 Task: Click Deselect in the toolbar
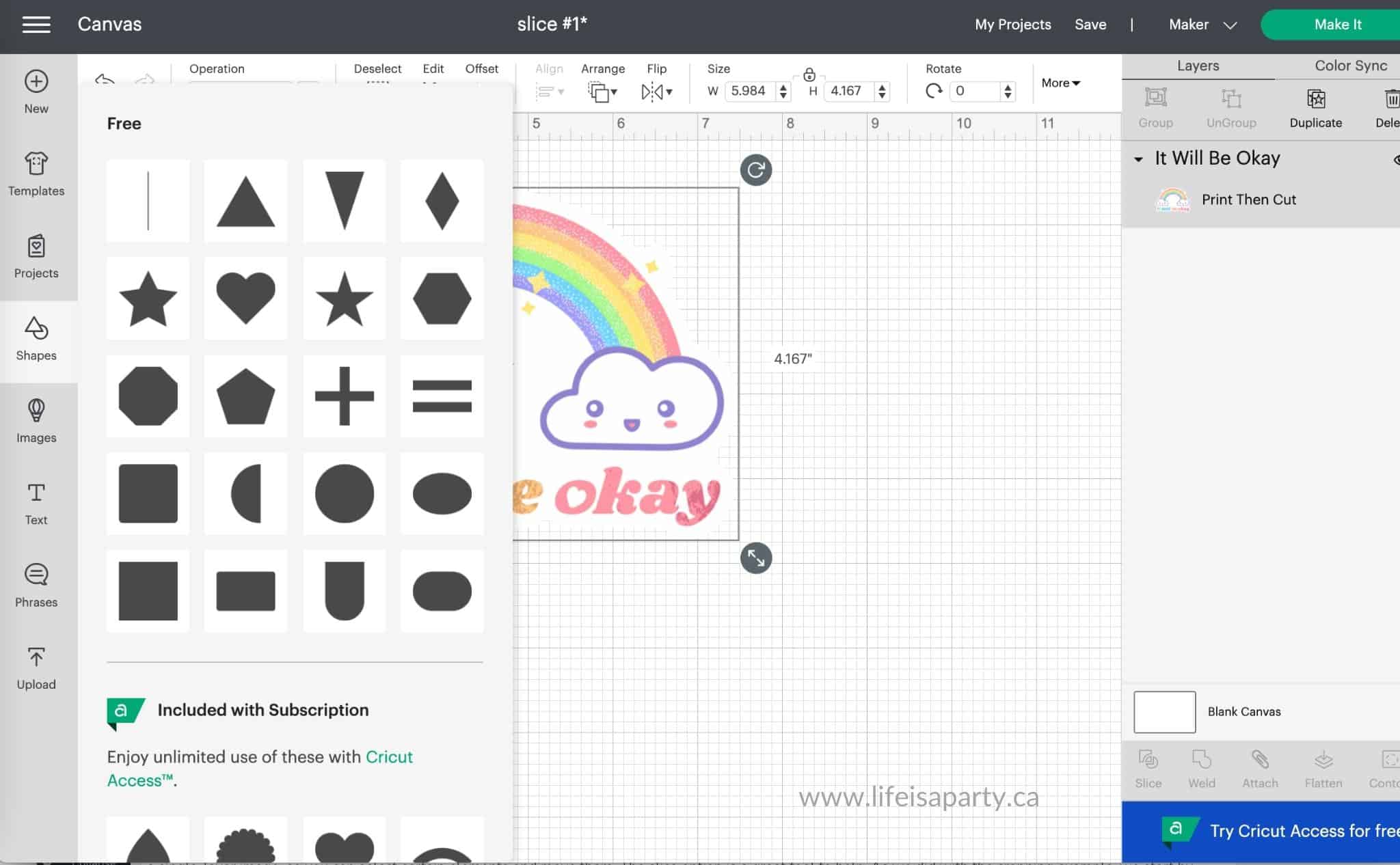(377, 69)
